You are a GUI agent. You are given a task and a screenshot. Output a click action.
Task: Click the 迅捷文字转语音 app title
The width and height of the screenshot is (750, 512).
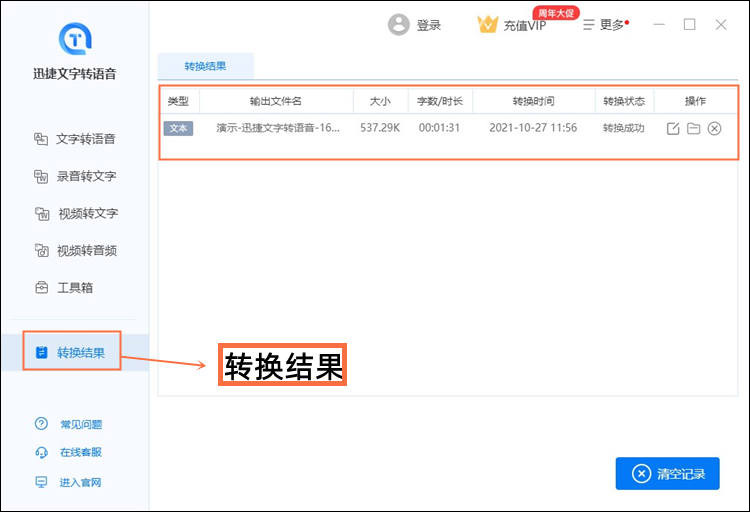coord(75,74)
